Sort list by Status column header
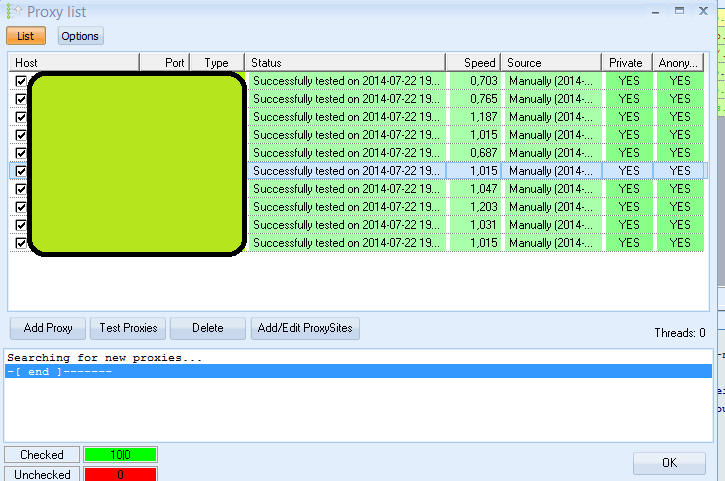Screen dimensions: 725x481 345,63
